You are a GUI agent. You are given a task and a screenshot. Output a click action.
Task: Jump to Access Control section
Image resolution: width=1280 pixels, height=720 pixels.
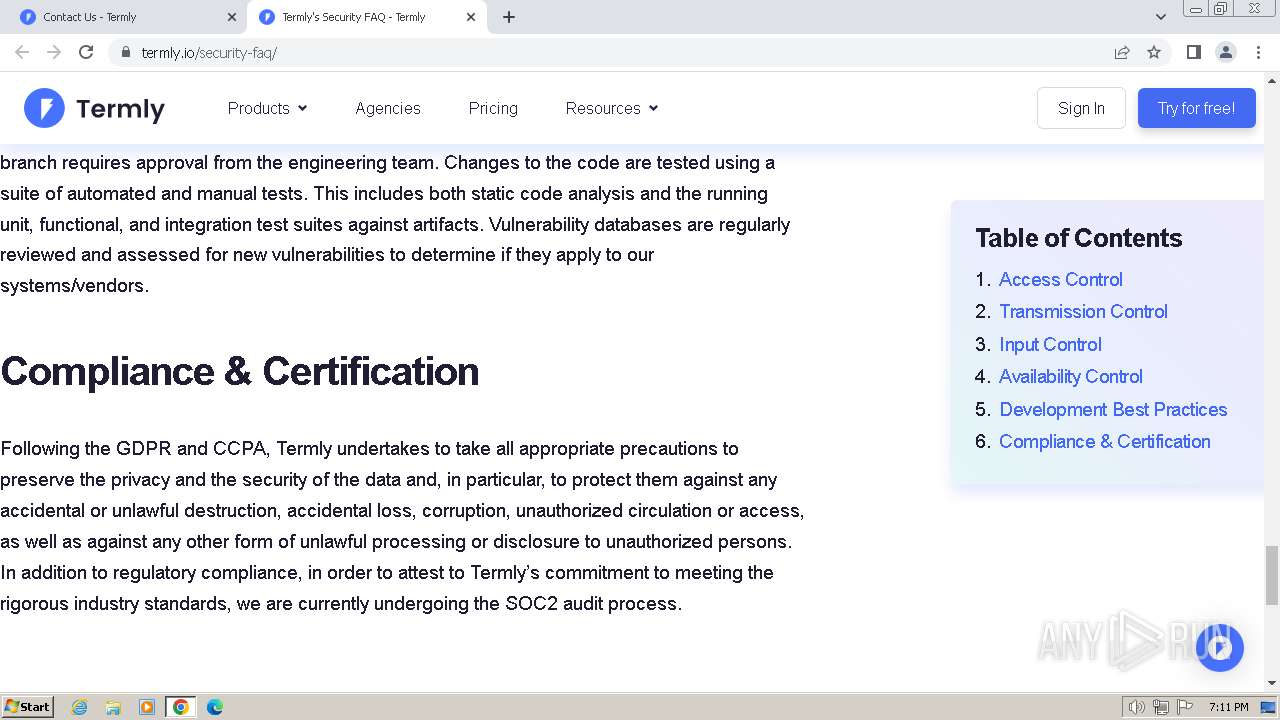coord(1060,279)
